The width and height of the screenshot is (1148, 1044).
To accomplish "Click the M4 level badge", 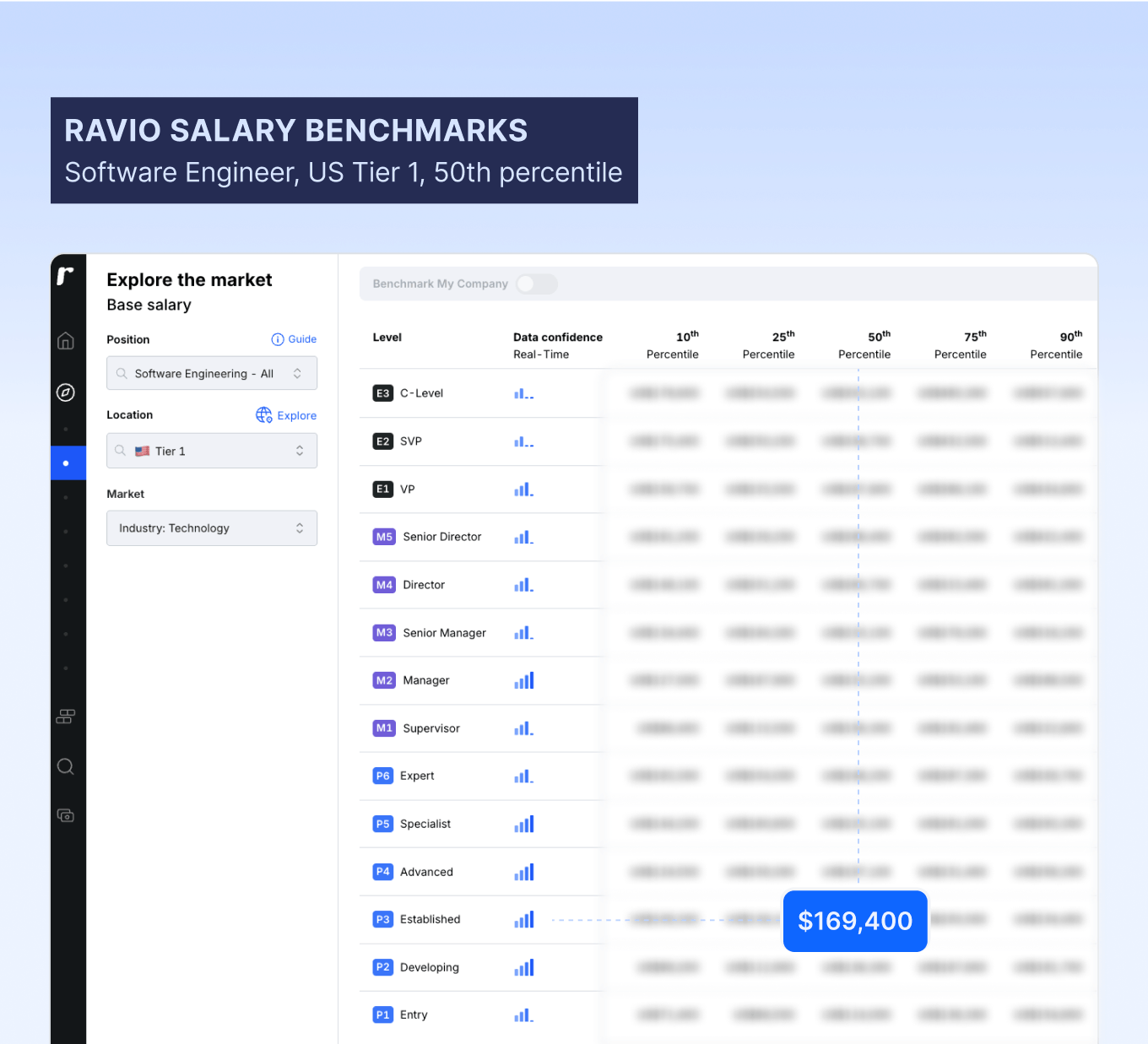I will pyautogui.click(x=384, y=585).
